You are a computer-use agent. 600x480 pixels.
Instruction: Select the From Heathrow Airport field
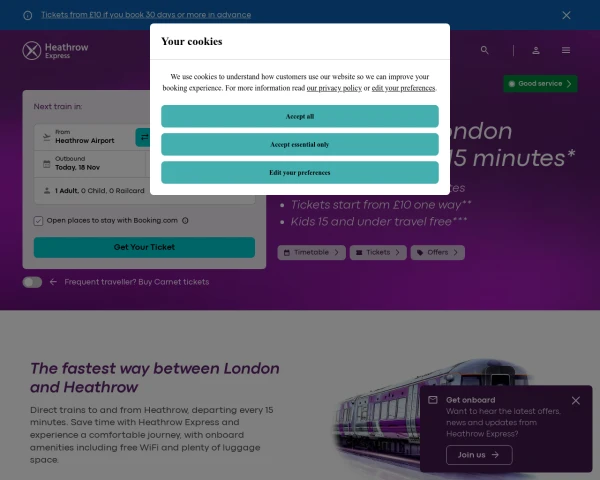[x=85, y=137]
